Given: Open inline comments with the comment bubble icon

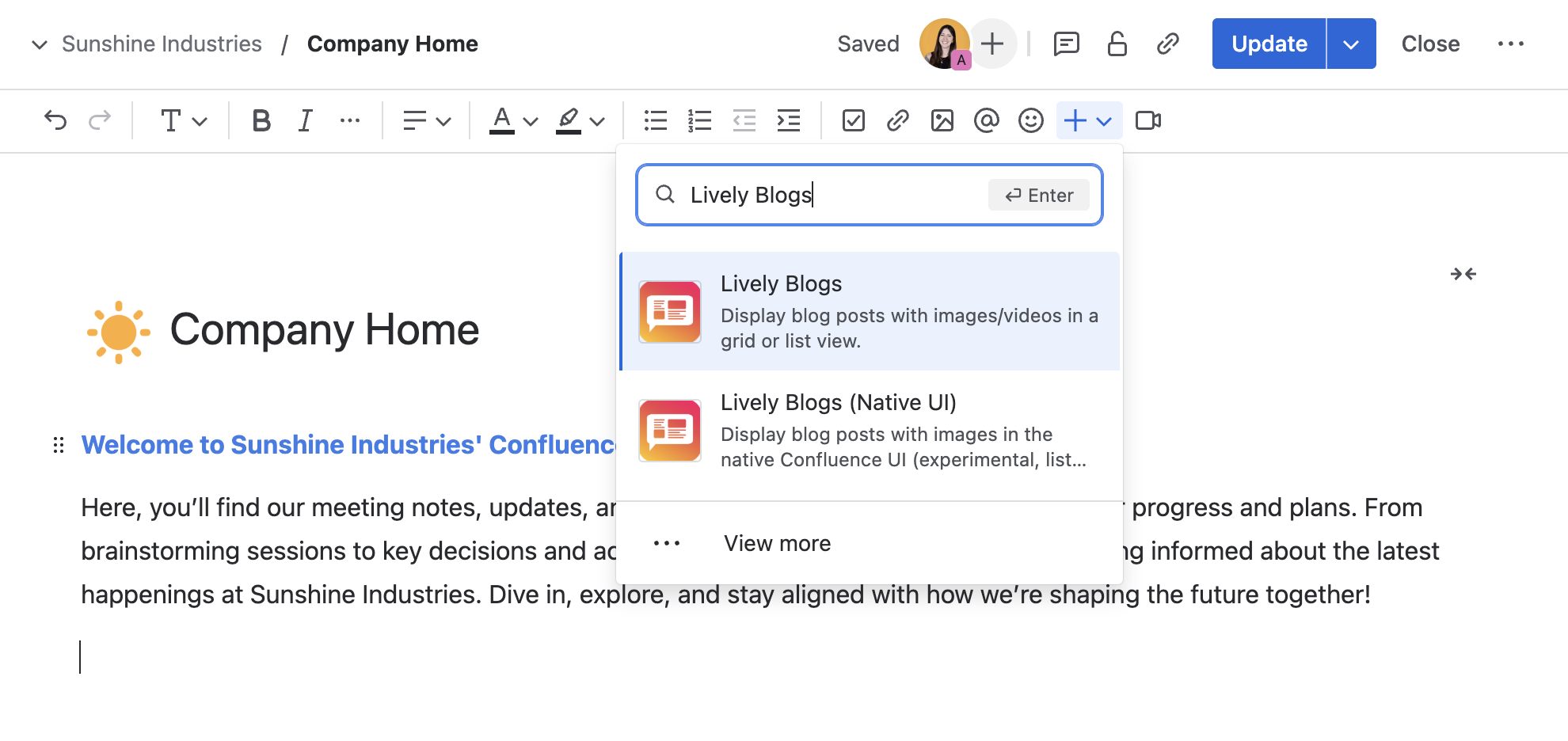Looking at the screenshot, I should point(1066,44).
